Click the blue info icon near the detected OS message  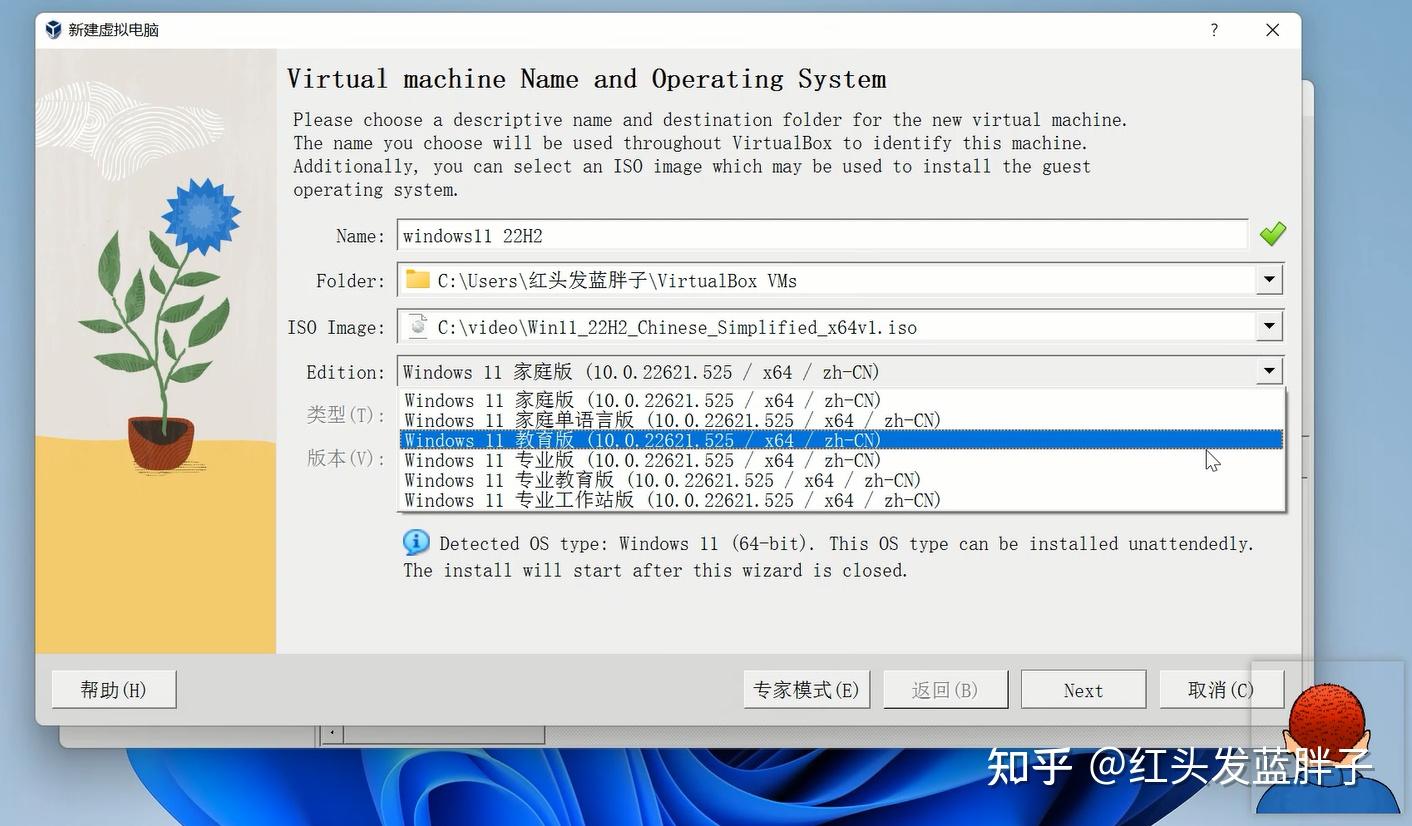pyautogui.click(x=416, y=542)
